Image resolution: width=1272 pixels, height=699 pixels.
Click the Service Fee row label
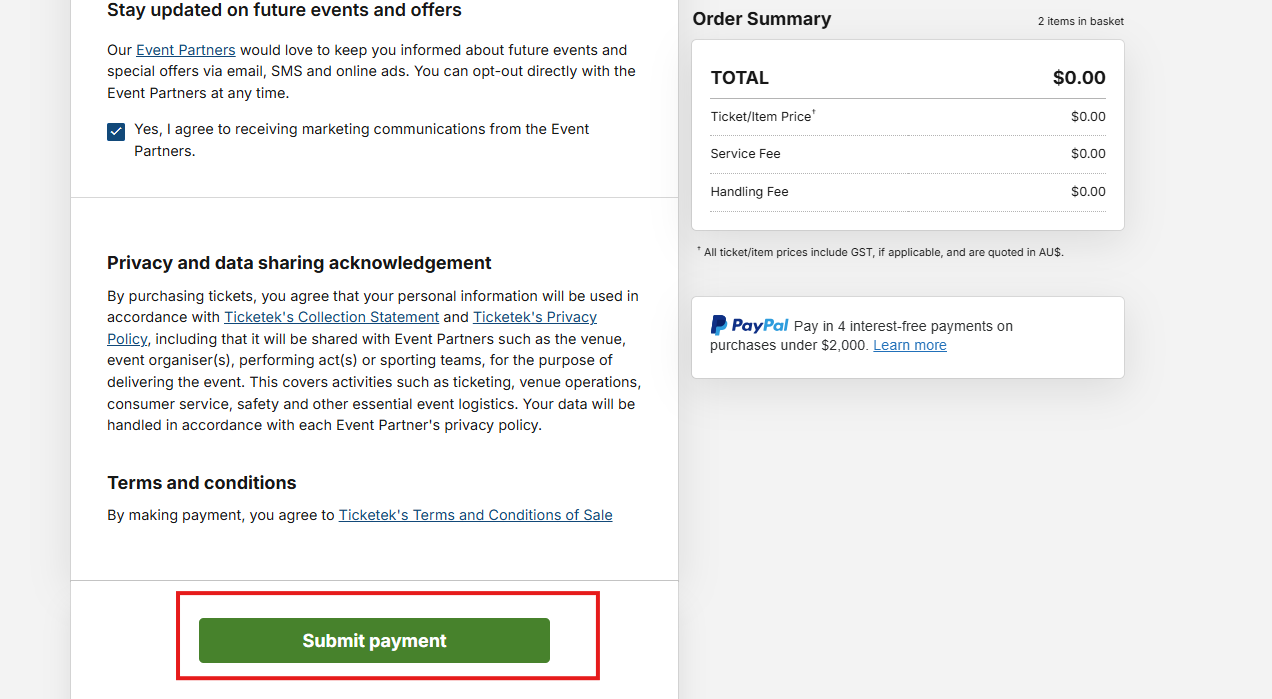745,154
